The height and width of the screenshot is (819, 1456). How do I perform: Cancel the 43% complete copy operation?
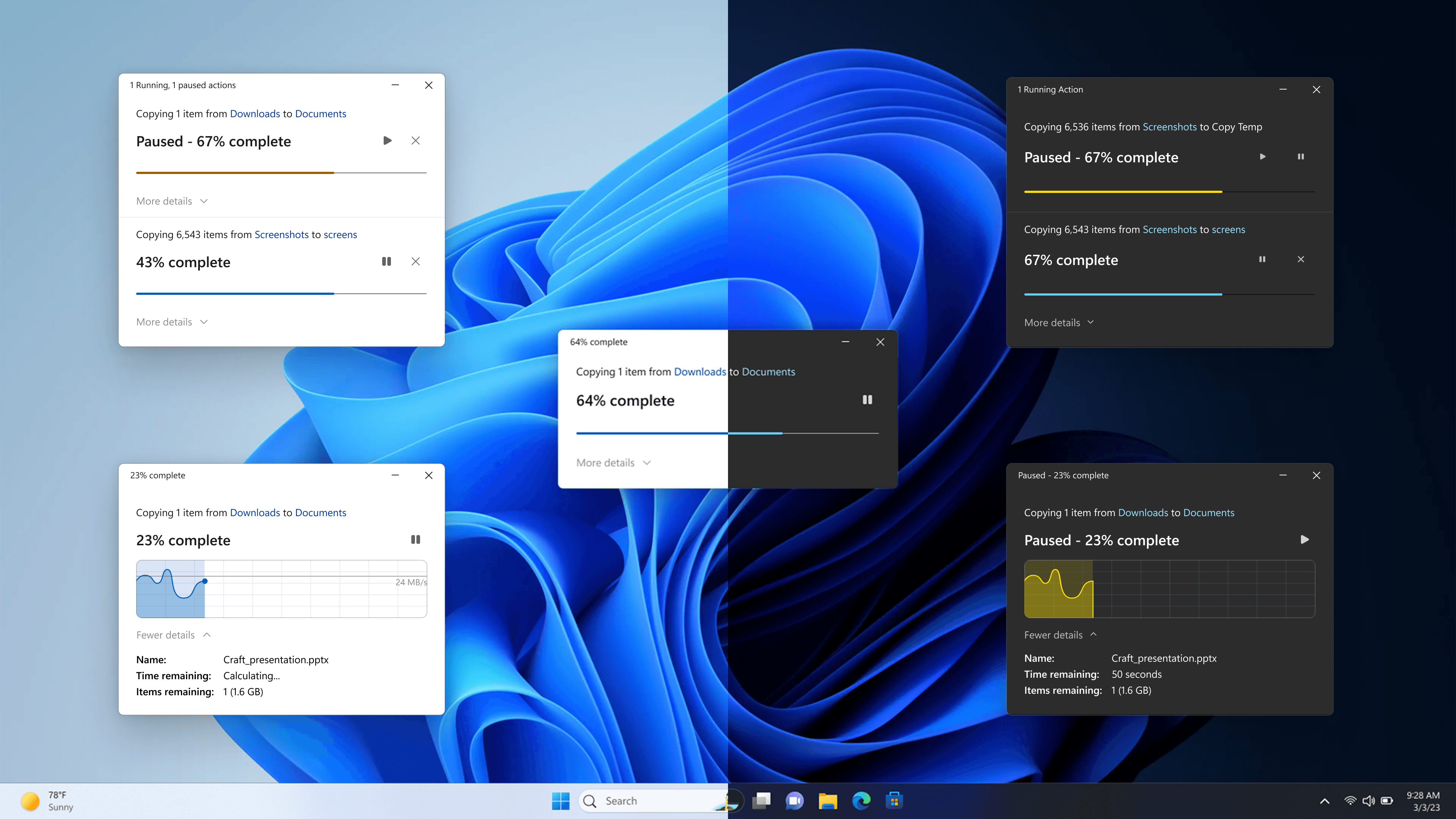415,261
